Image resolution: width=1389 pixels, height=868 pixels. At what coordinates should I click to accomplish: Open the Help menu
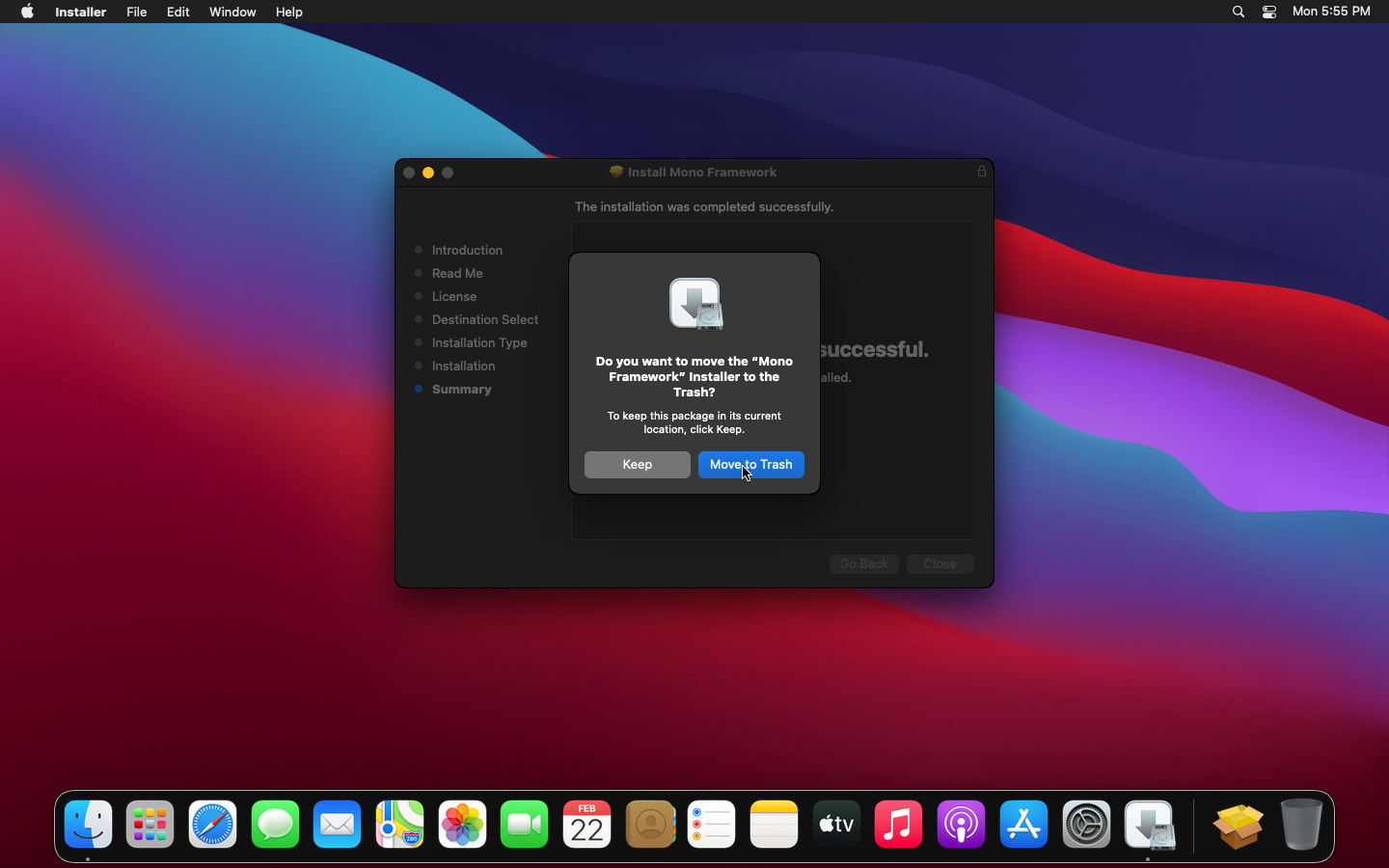tap(288, 12)
